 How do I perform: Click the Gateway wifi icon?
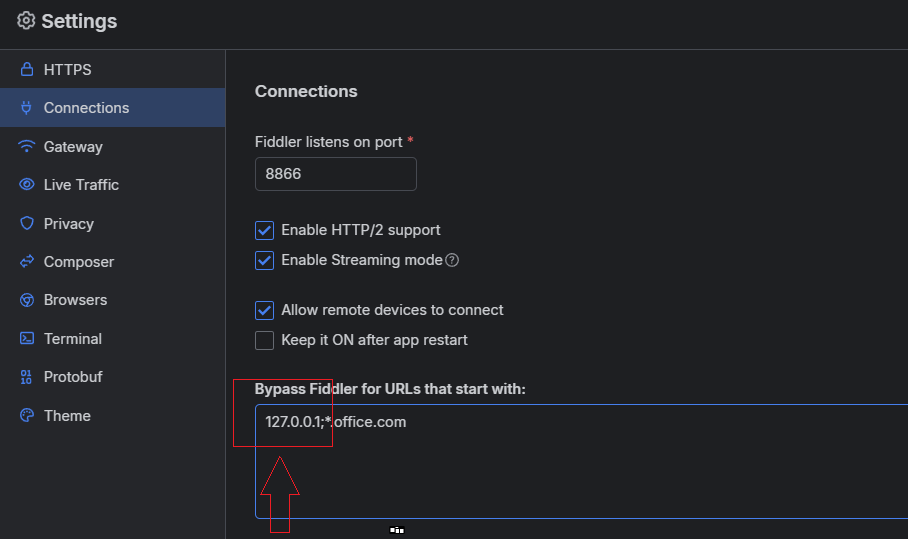click(27, 147)
